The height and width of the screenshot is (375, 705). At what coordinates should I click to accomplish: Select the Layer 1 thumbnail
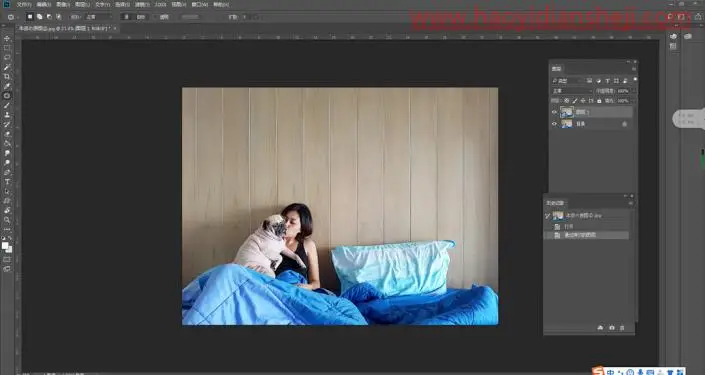point(567,112)
